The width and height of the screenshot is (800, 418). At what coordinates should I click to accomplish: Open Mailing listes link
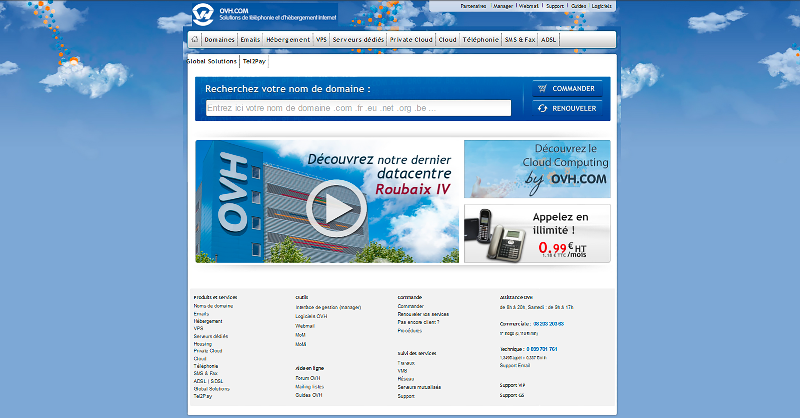click(310, 387)
